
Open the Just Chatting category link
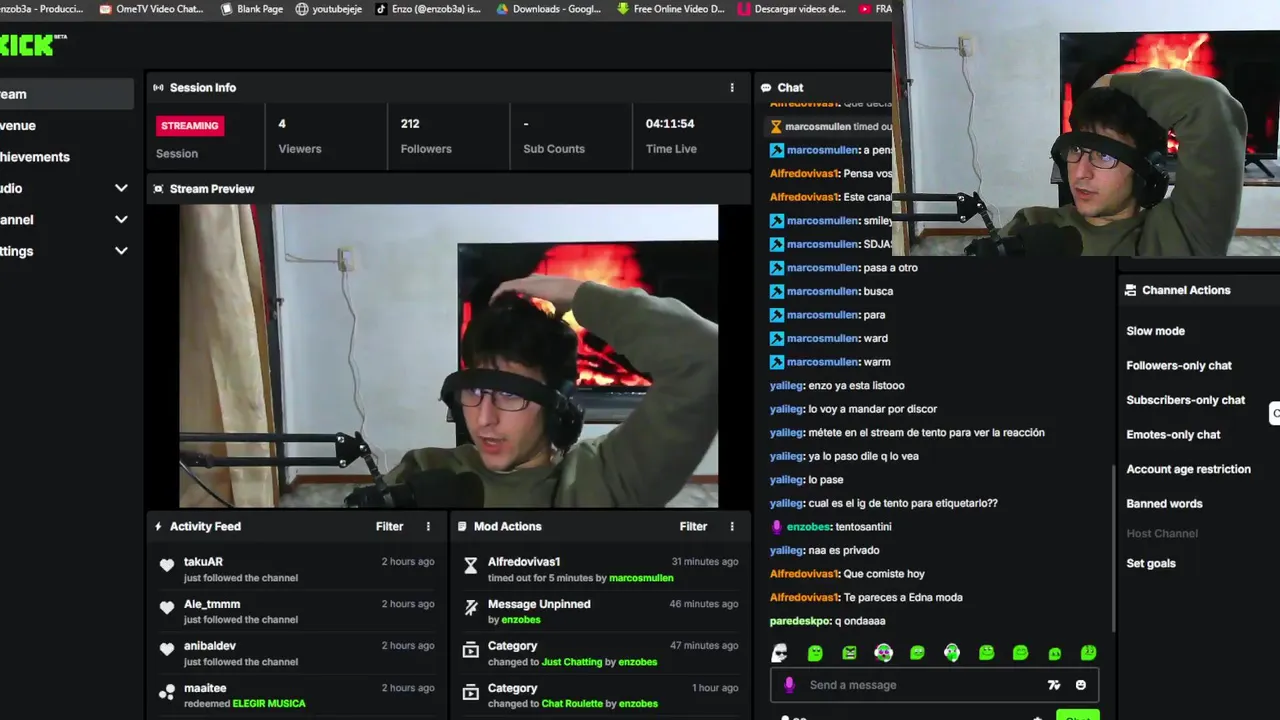pos(572,662)
